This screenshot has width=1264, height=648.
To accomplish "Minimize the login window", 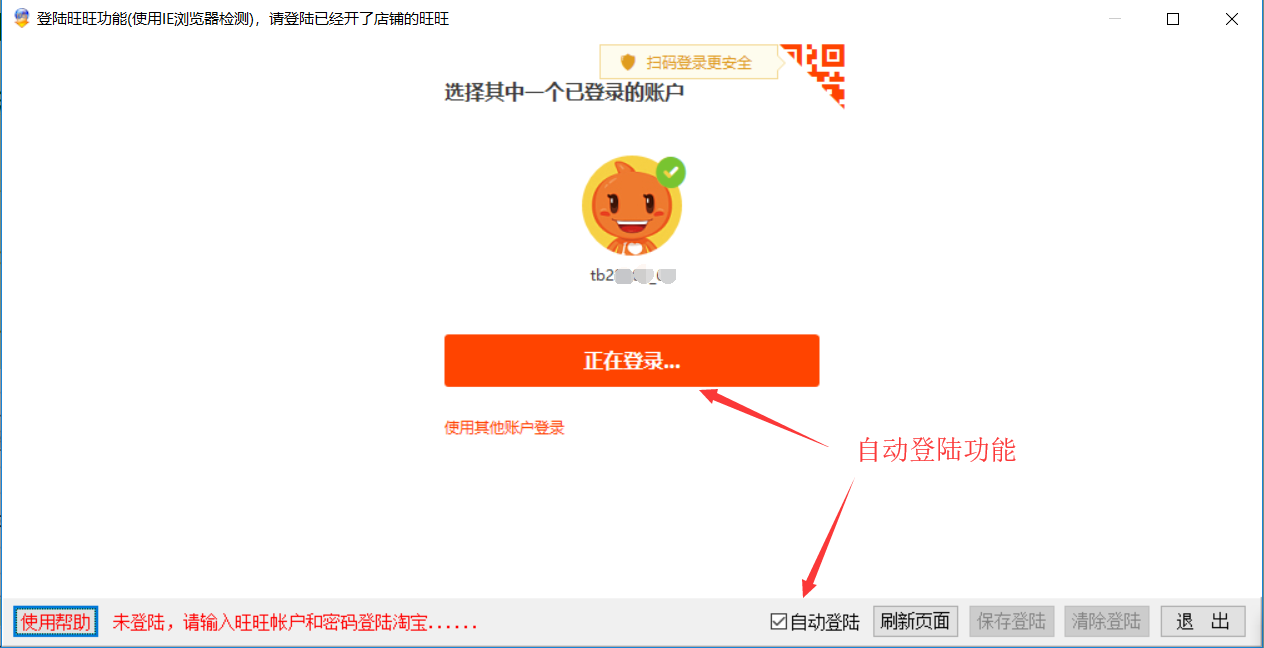I will pyautogui.click(x=1118, y=18).
